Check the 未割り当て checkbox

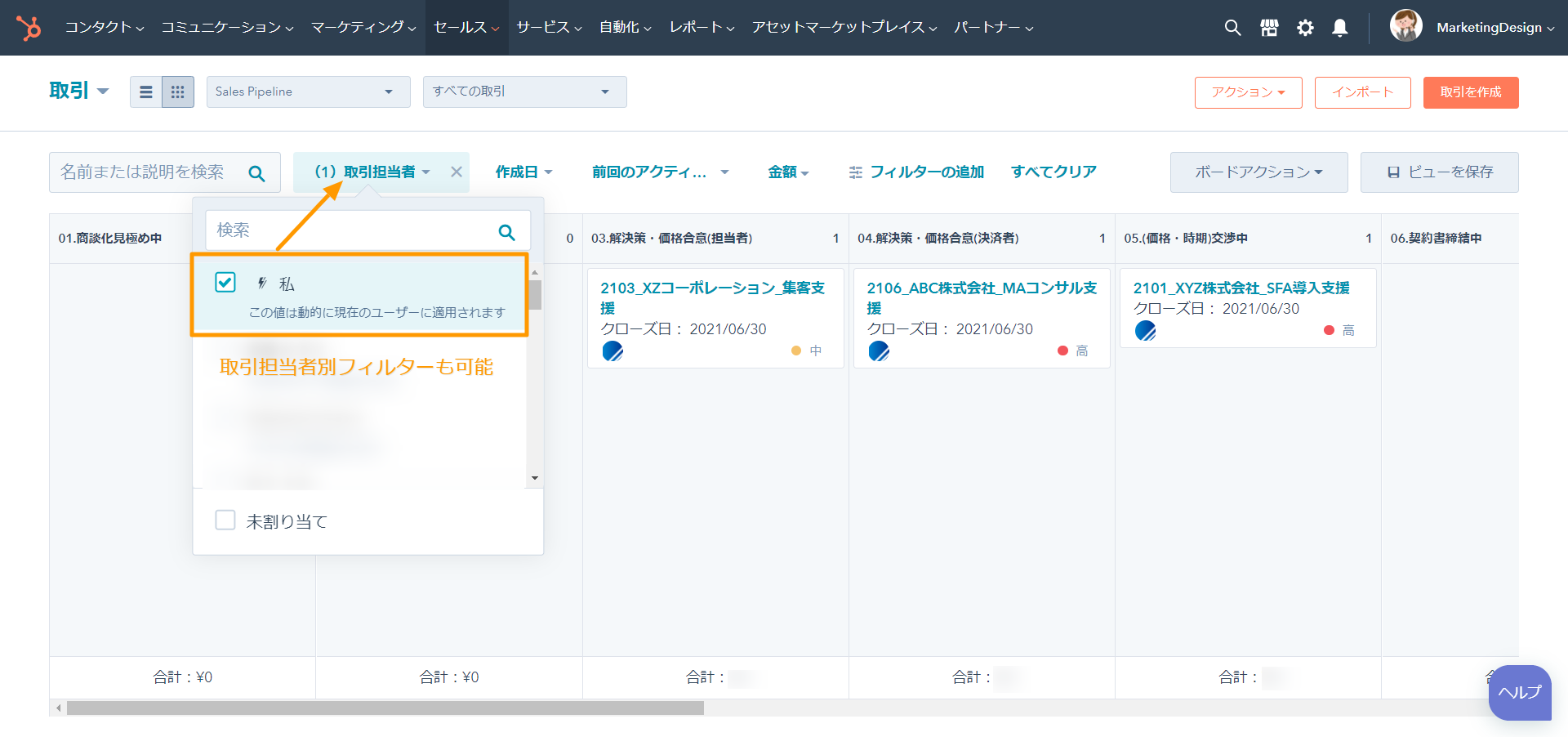(225, 520)
